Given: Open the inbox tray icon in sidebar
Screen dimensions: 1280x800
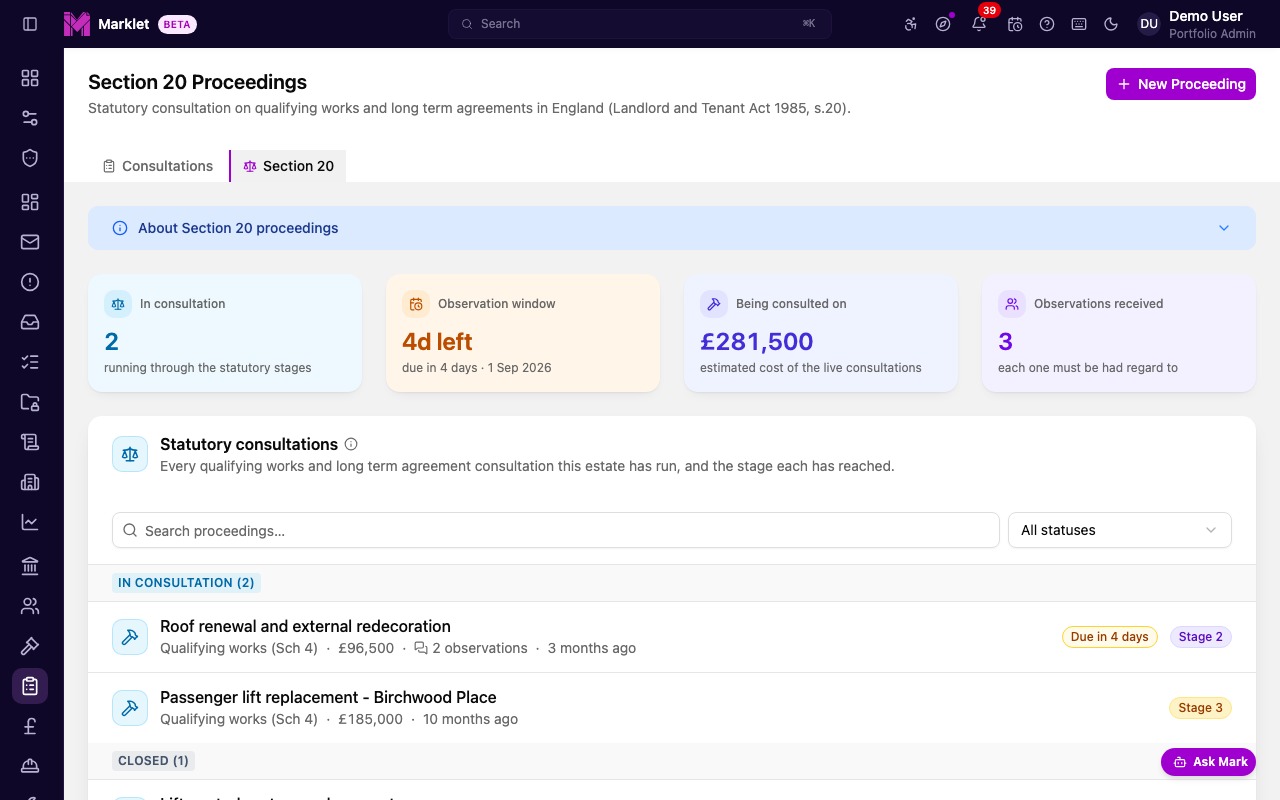Looking at the screenshot, I should (x=30, y=322).
